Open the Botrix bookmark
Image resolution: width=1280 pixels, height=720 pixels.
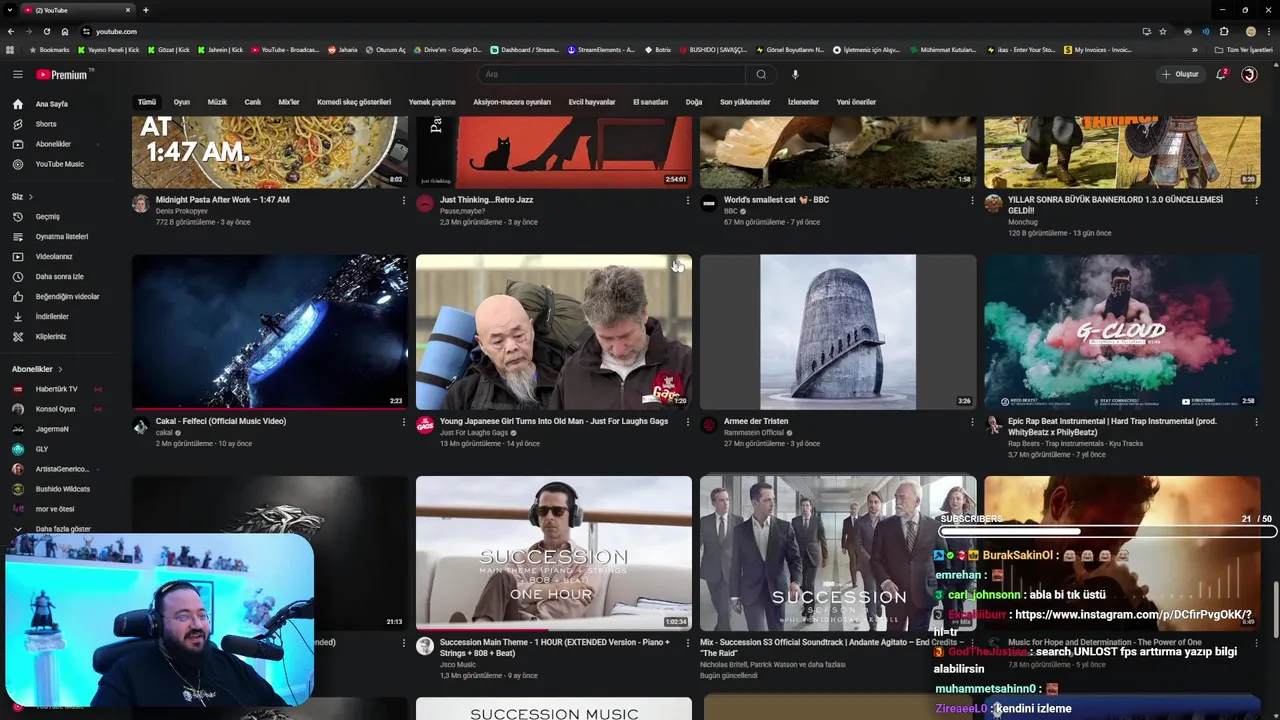click(658, 50)
